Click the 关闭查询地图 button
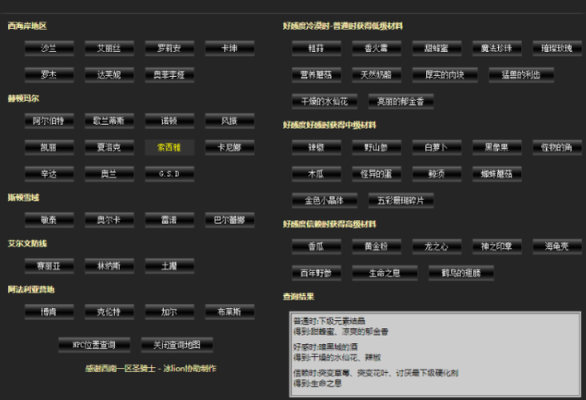Screen dimensions: 586x400 coord(177,345)
